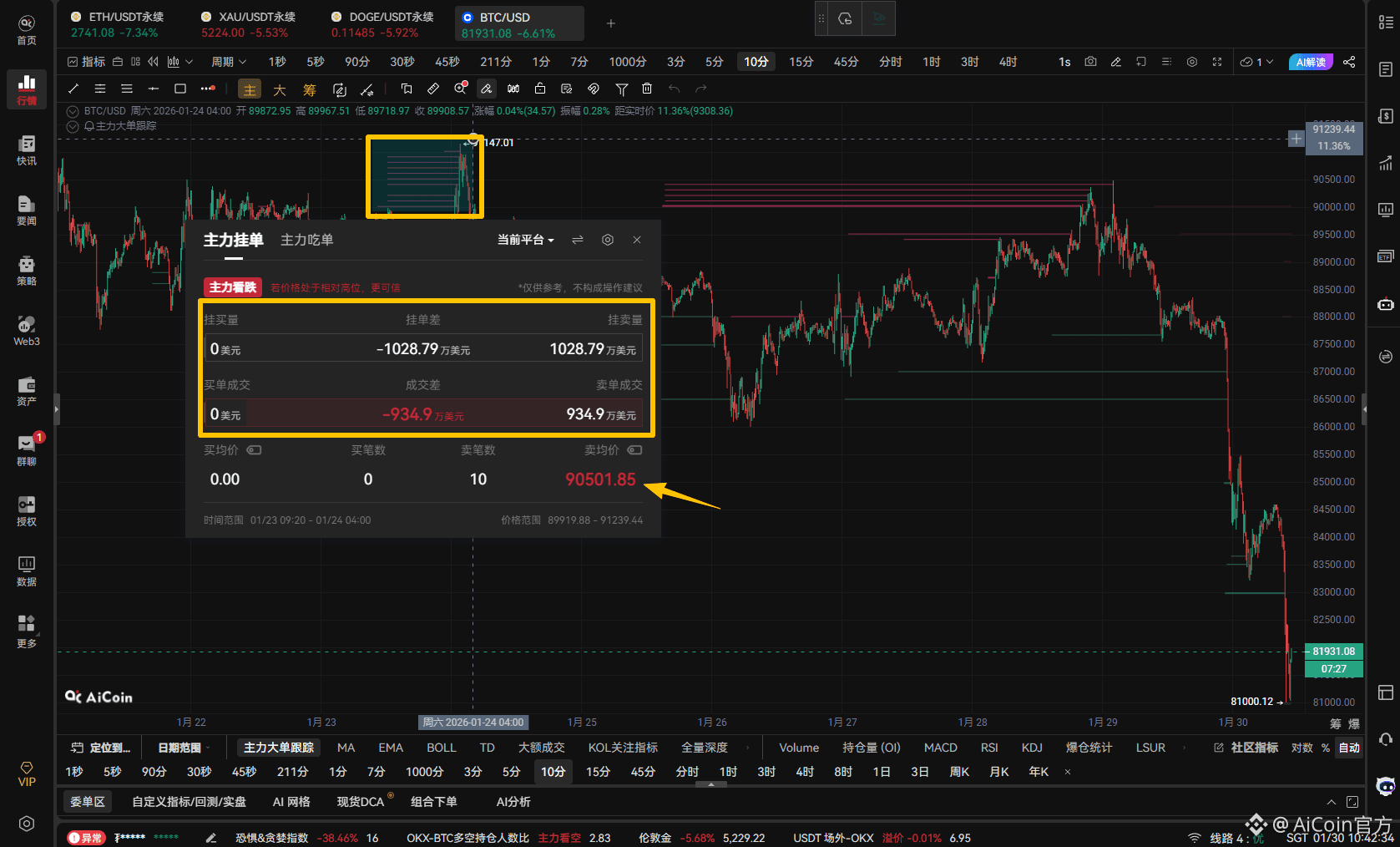Click the trash delete drawings icon

tap(647, 89)
